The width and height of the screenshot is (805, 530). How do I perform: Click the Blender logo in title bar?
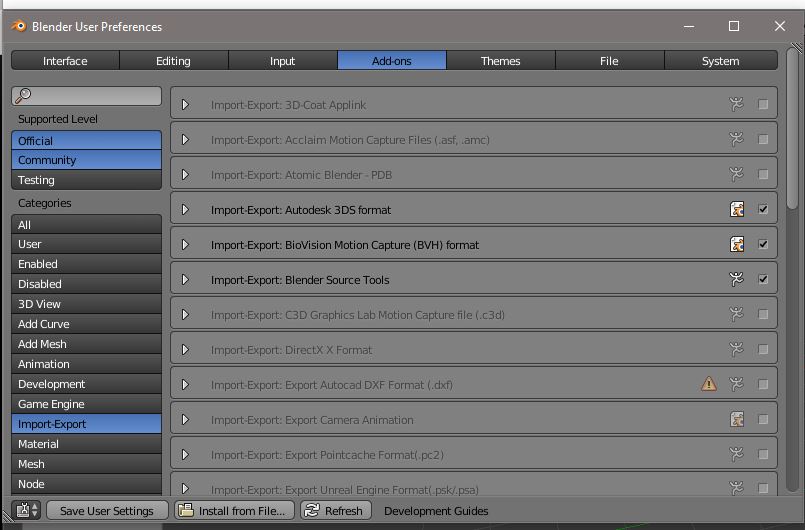19,26
